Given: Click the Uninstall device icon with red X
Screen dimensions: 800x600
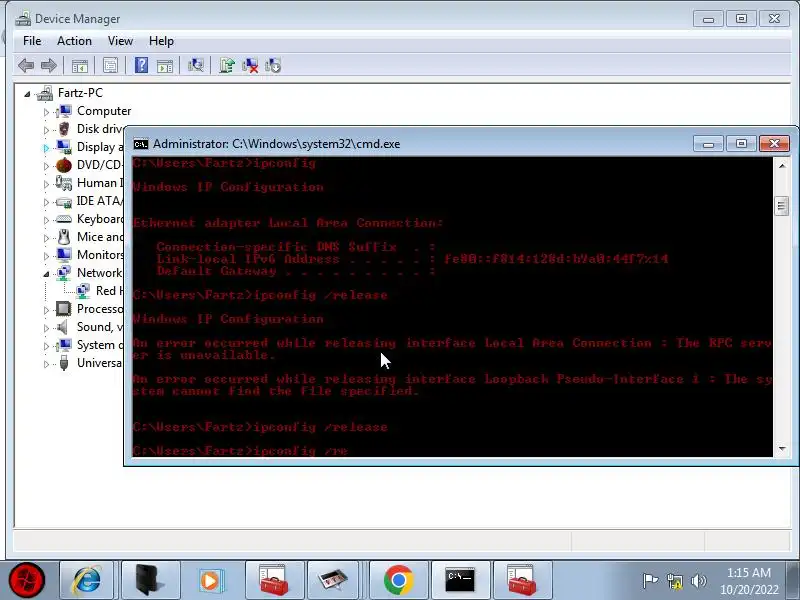Looking at the screenshot, I should (250, 65).
